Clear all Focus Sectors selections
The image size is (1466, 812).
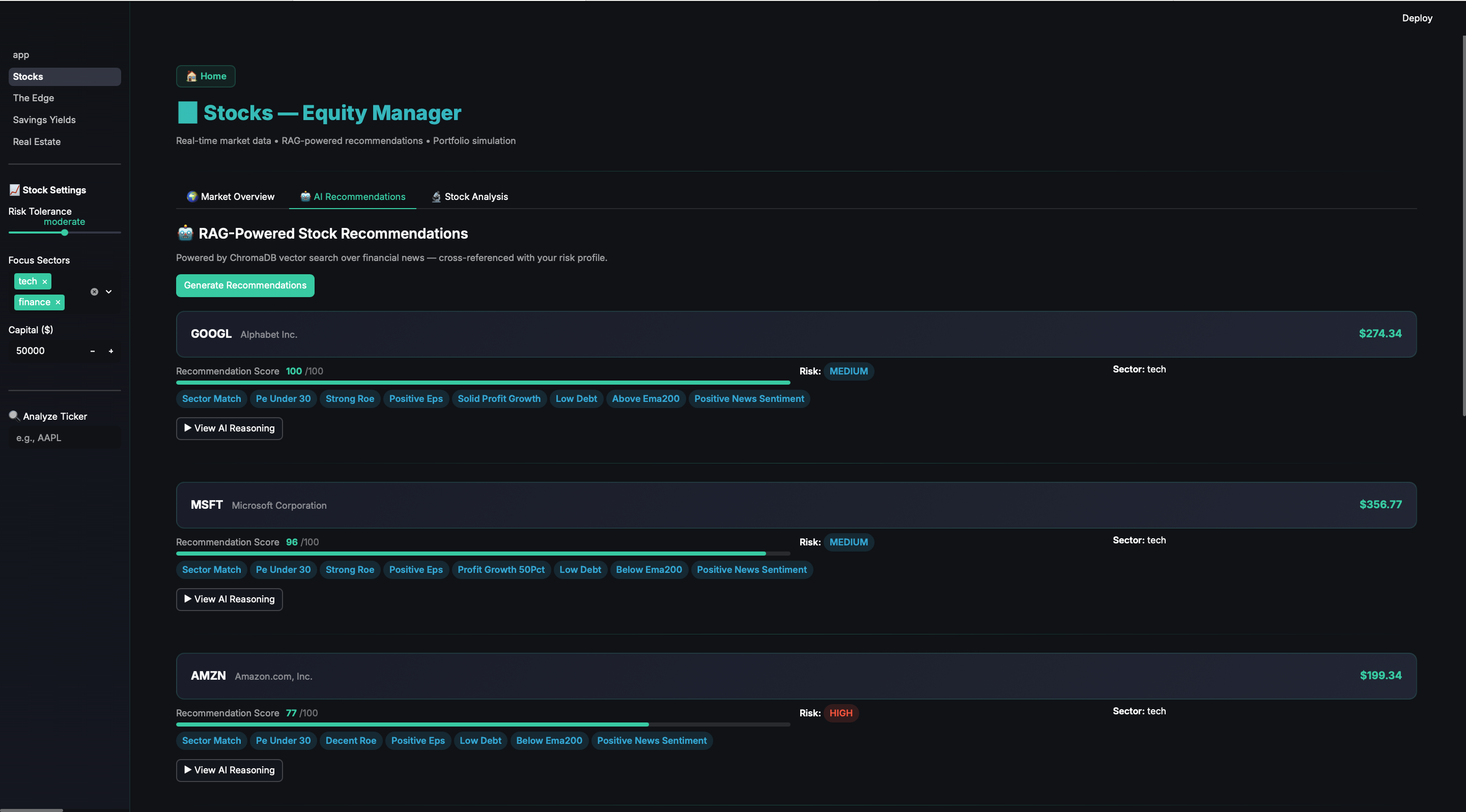[x=95, y=292]
